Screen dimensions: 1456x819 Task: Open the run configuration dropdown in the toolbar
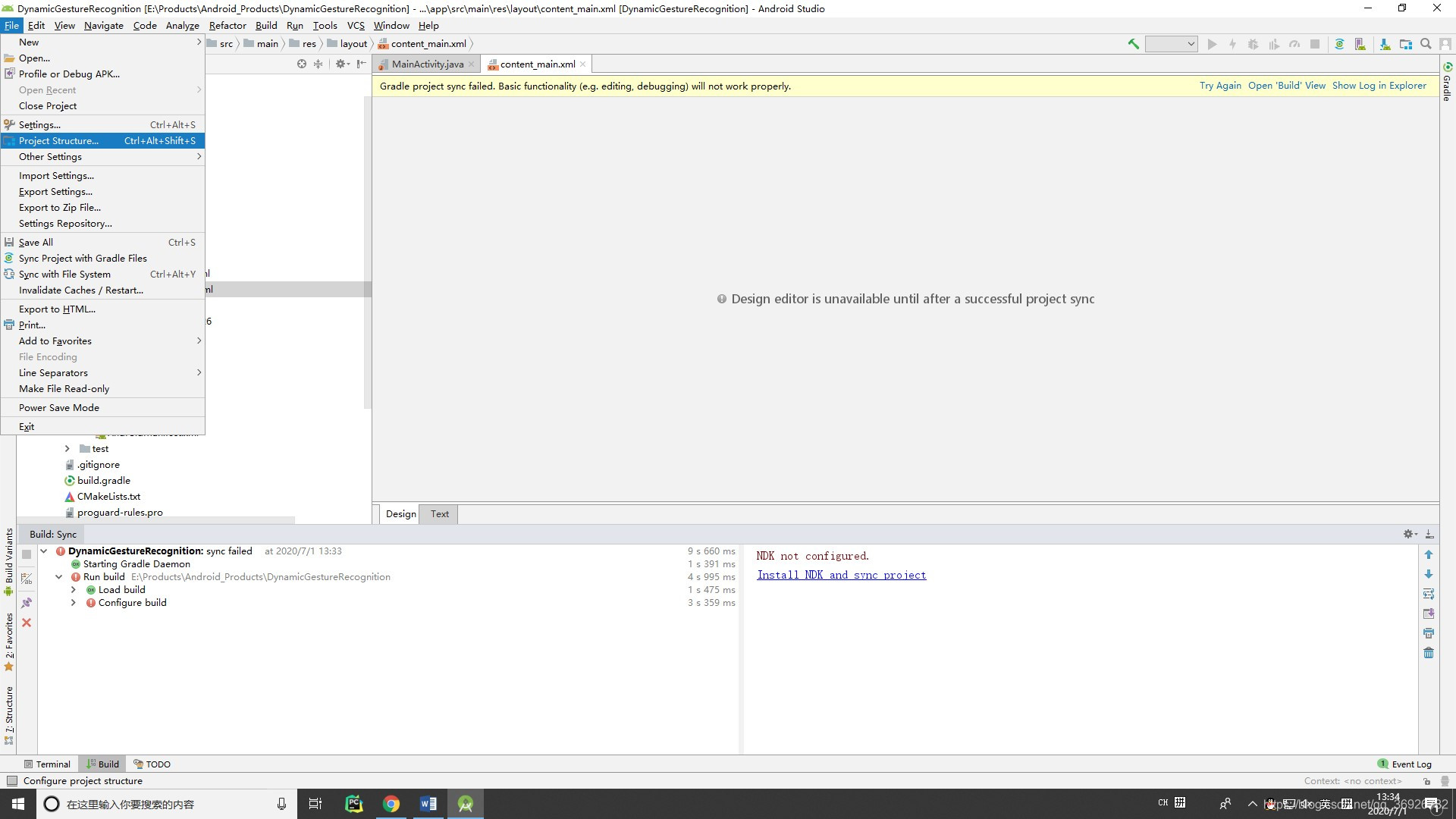coord(1172,44)
